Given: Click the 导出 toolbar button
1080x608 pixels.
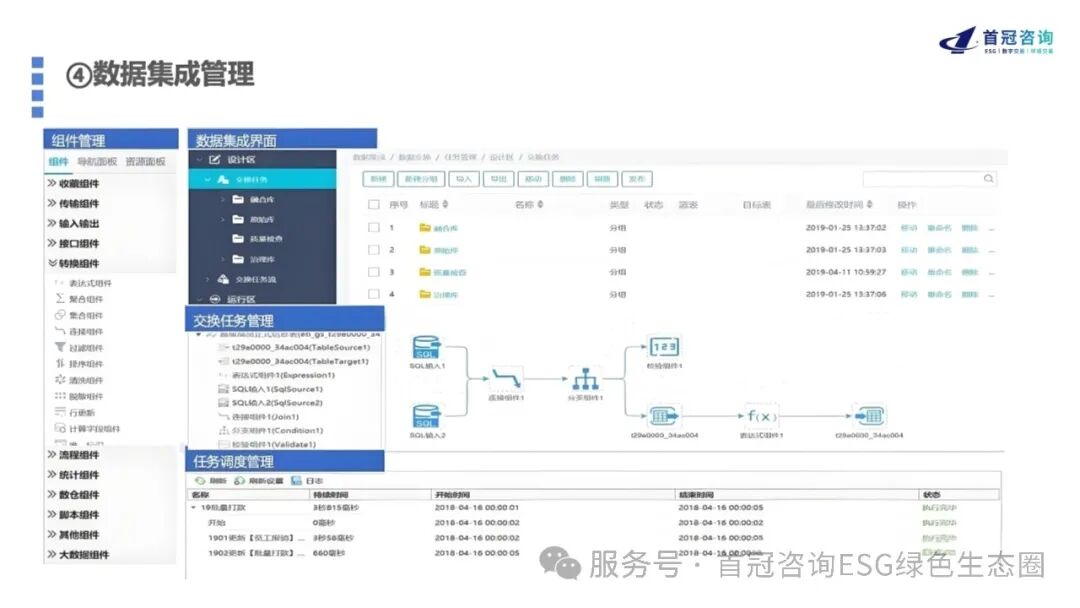Looking at the screenshot, I should point(498,179).
